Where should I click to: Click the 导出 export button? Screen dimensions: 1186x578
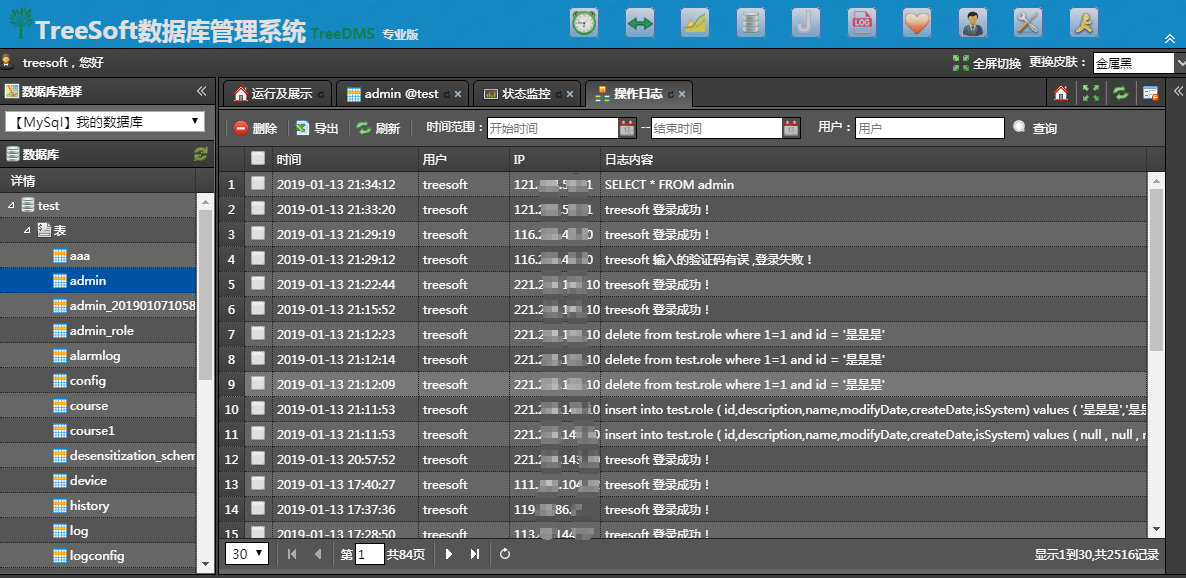(x=317, y=129)
